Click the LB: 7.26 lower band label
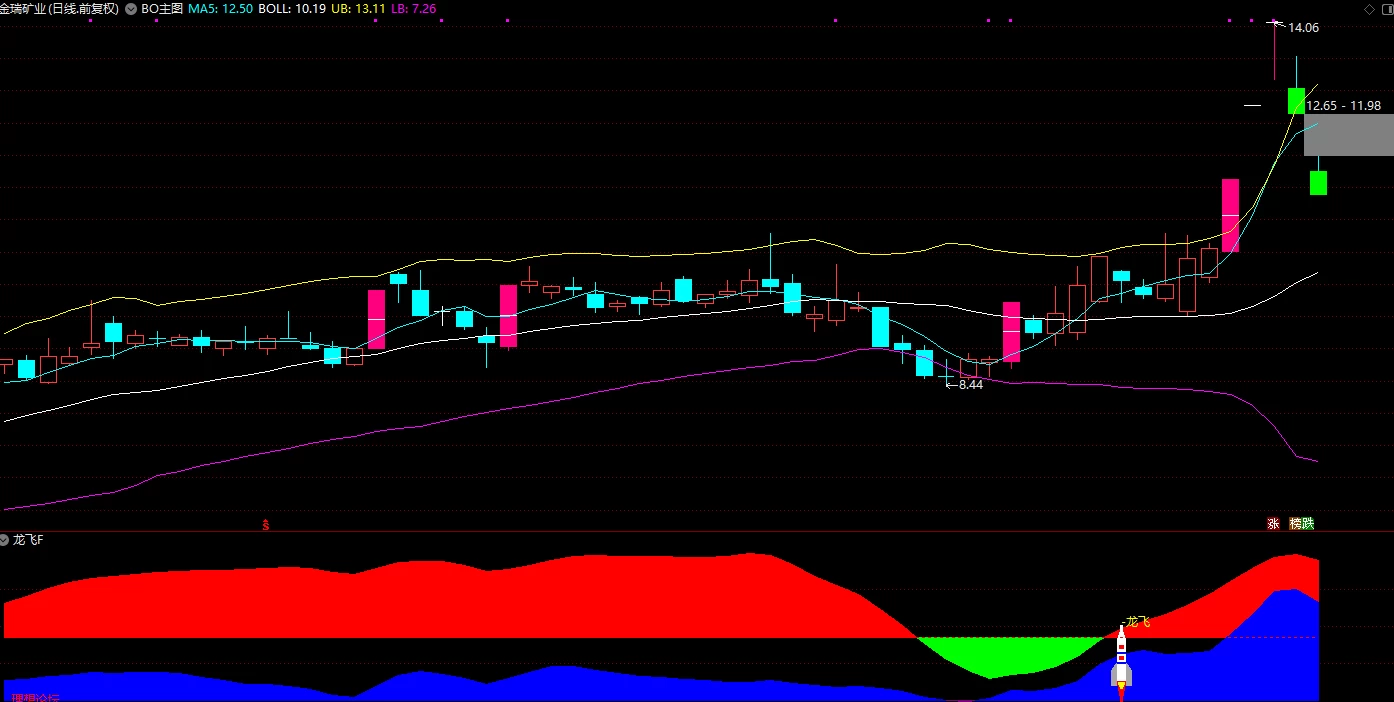This screenshot has height=702, width=1394. pyautogui.click(x=414, y=8)
